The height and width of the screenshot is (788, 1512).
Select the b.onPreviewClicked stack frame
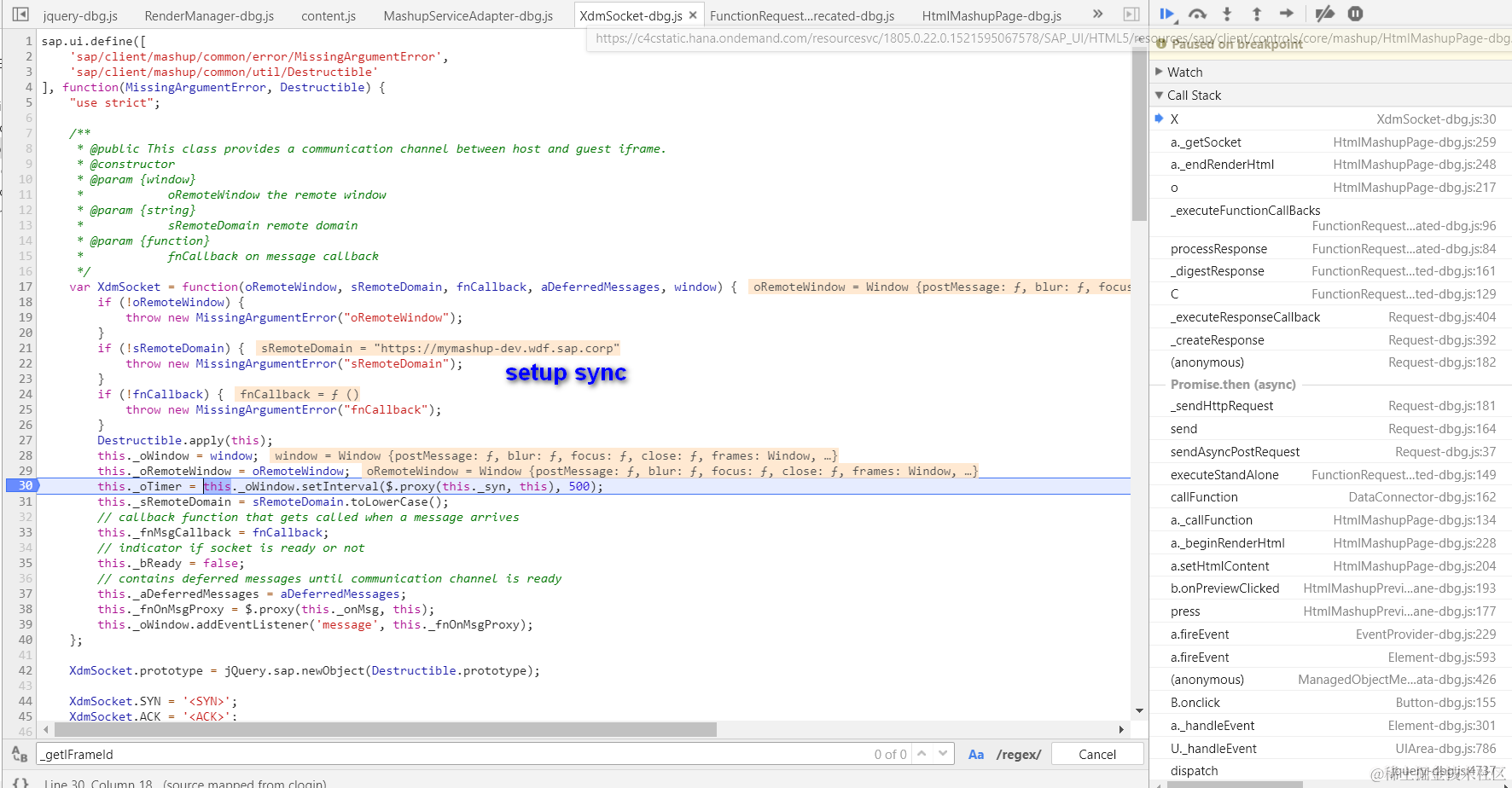tap(1331, 588)
